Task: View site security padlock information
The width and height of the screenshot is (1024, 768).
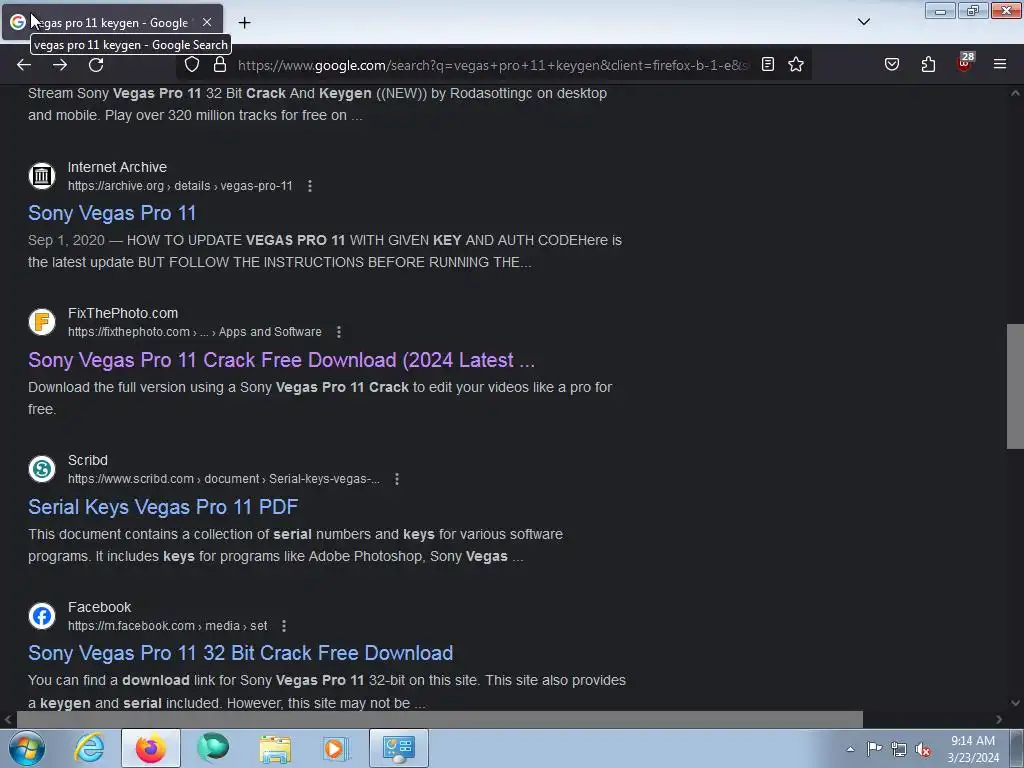Action: pyautogui.click(x=220, y=65)
